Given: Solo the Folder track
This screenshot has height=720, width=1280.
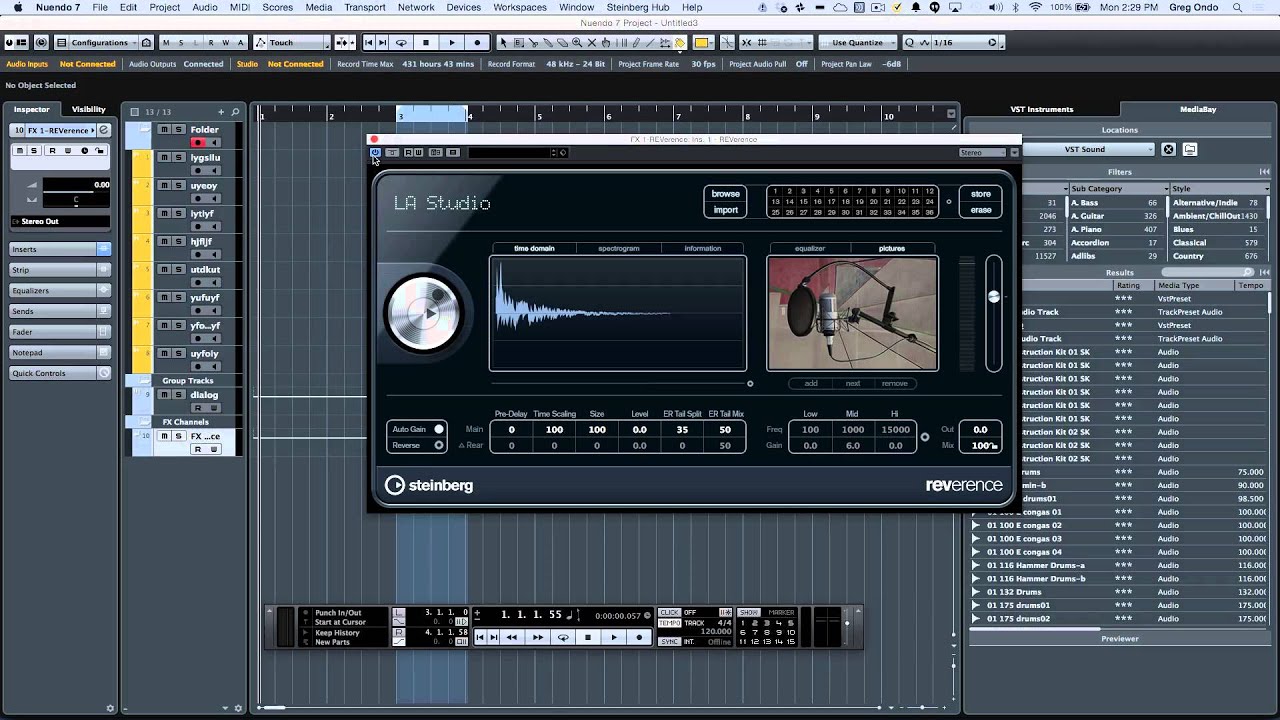Looking at the screenshot, I should 179,129.
